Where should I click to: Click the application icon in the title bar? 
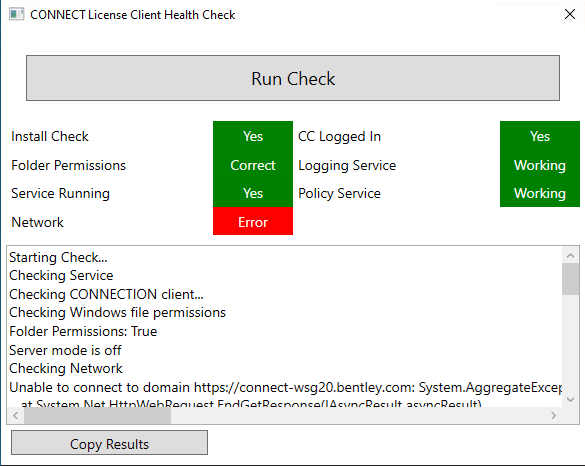point(16,15)
